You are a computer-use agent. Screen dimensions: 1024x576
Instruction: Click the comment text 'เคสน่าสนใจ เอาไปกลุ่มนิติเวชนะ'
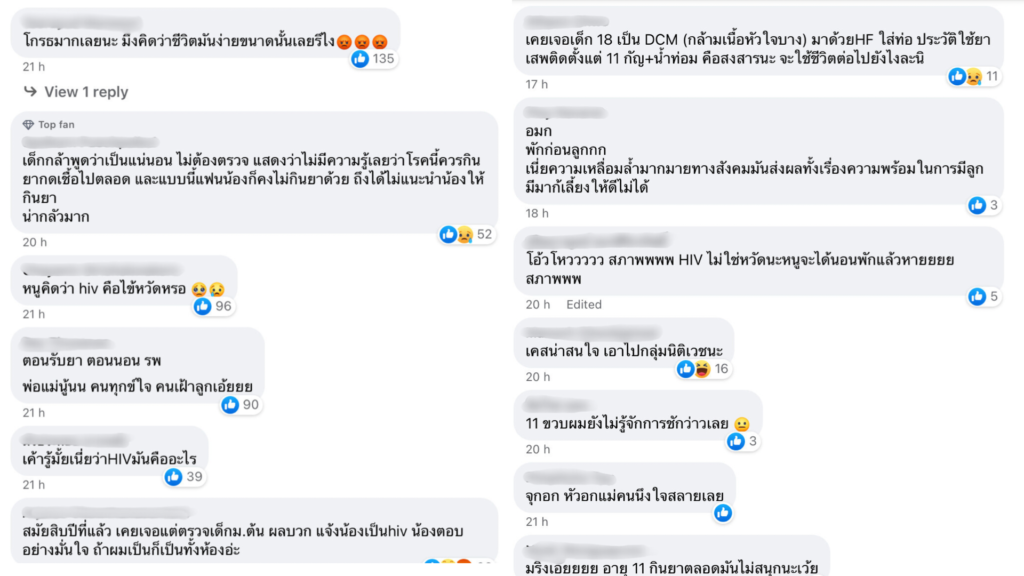(624, 351)
